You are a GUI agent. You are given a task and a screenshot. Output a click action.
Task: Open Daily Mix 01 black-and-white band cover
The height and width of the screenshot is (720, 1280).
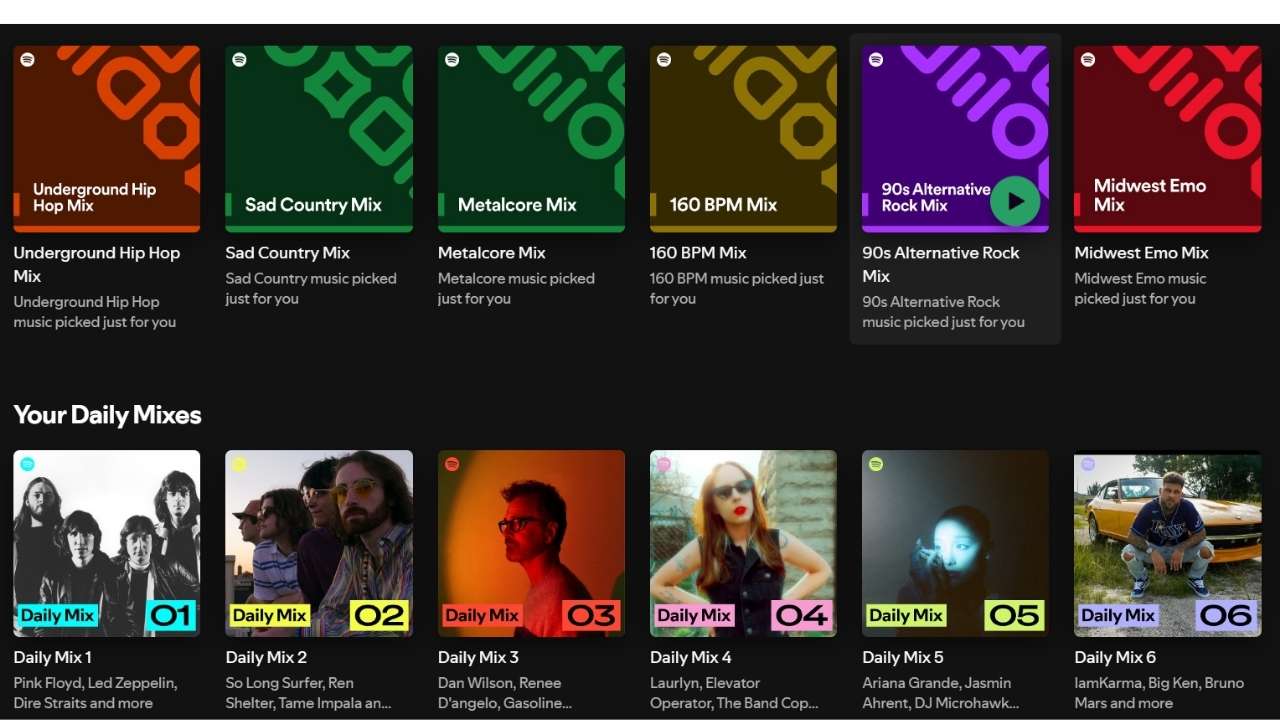pos(107,543)
